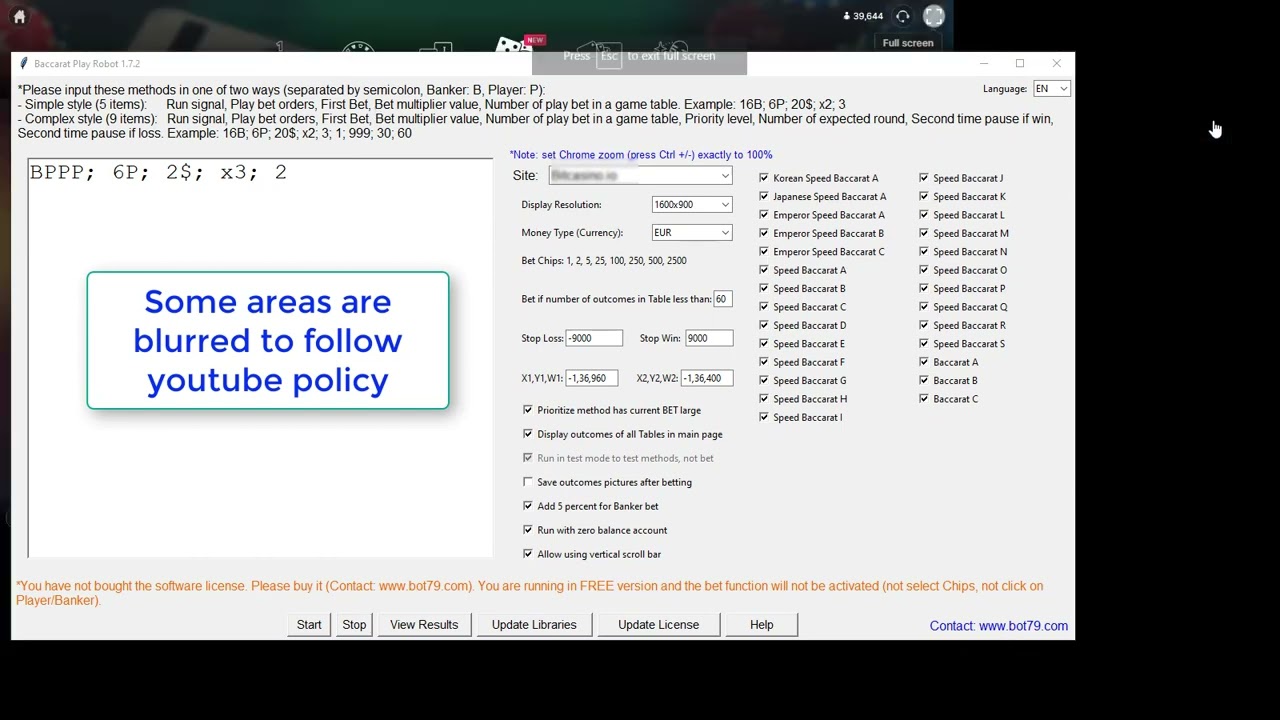Open View Results
The height and width of the screenshot is (720, 1280).
coord(424,625)
